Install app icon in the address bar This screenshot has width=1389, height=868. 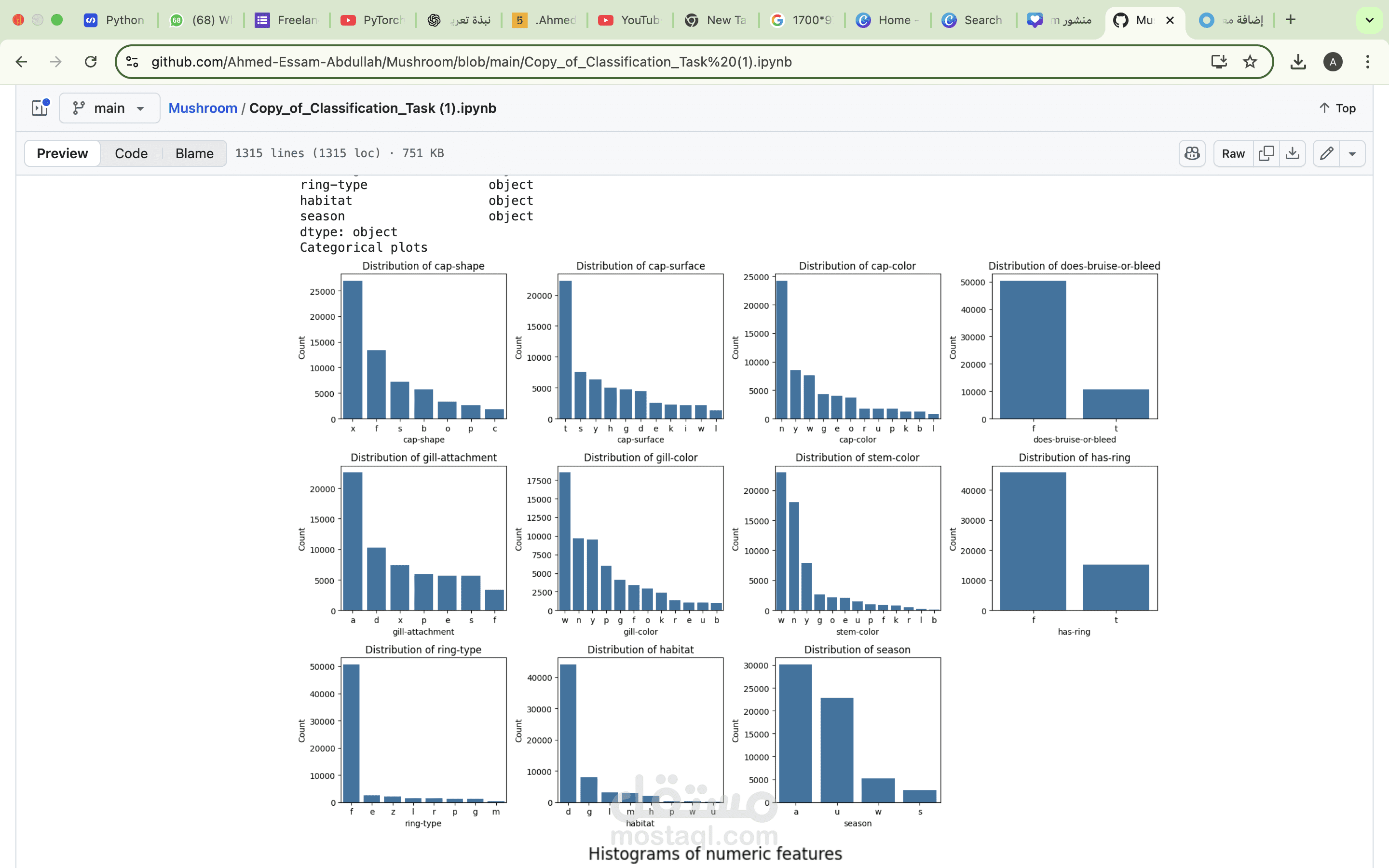click(1219, 61)
